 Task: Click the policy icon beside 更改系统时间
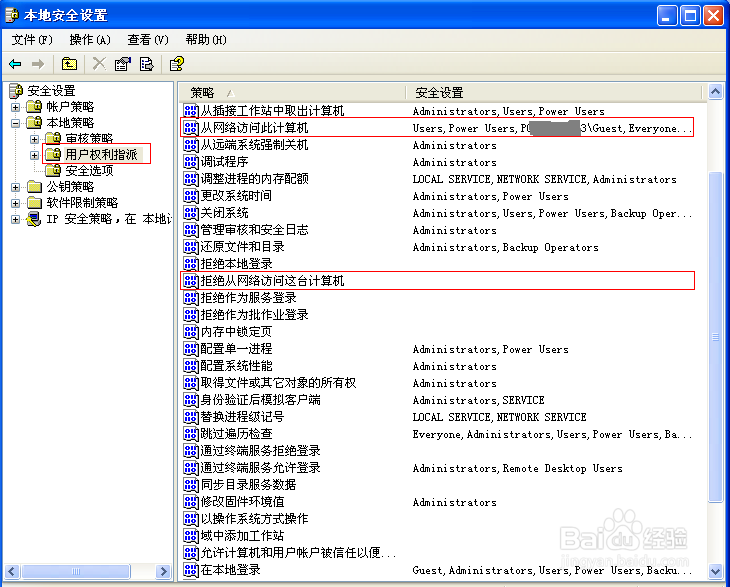click(191, 196)
